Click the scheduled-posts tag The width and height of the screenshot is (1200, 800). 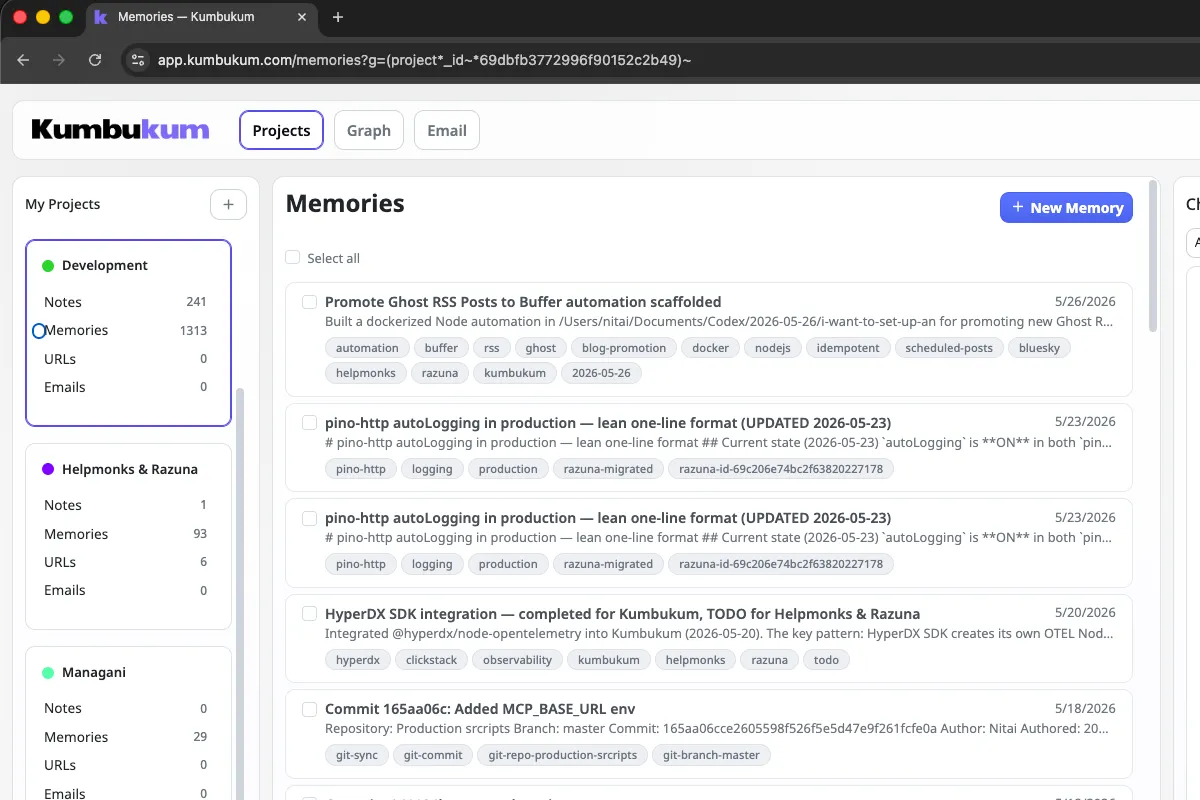click(949, 348)
